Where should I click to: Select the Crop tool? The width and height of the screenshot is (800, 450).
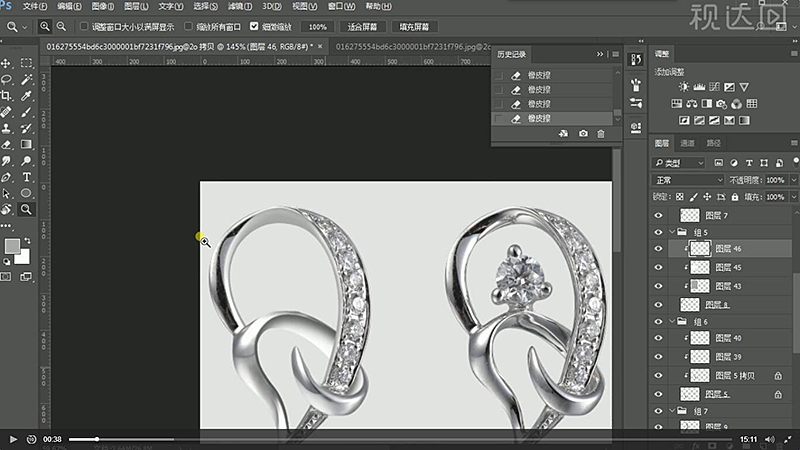[x=6, y=96]
